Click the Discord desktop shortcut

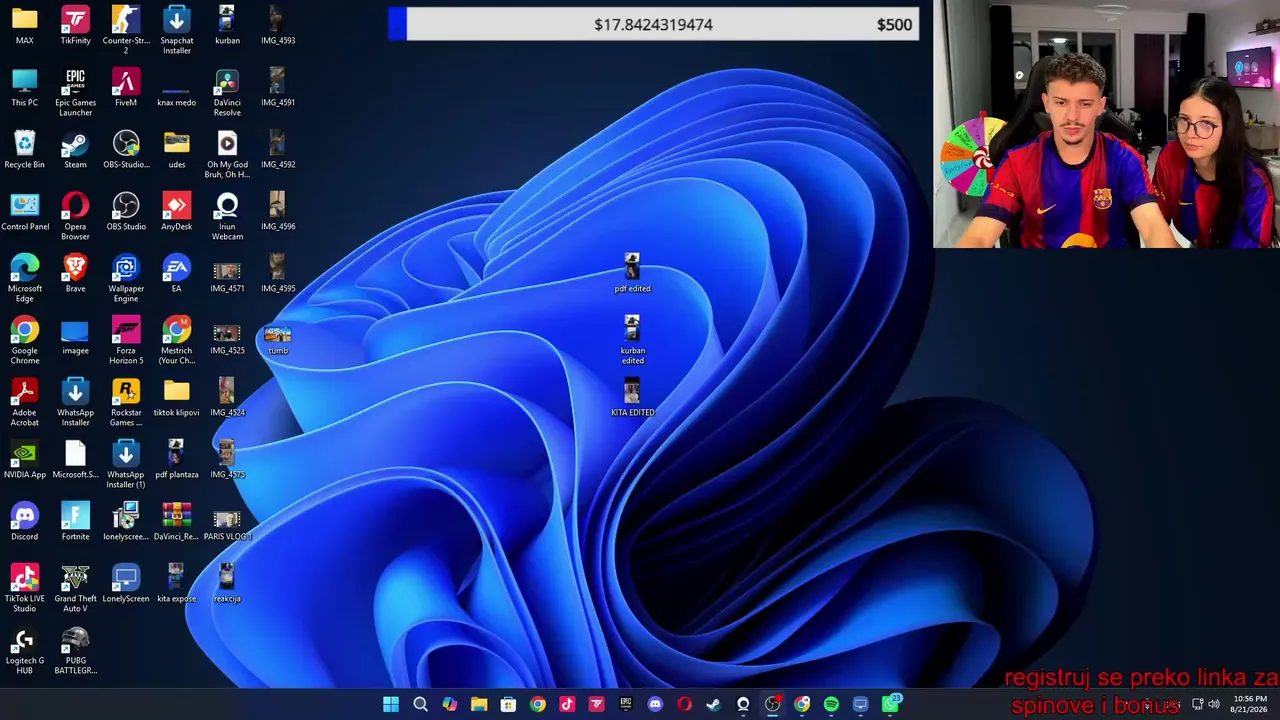pyautogui.click(x=25, y=522)
